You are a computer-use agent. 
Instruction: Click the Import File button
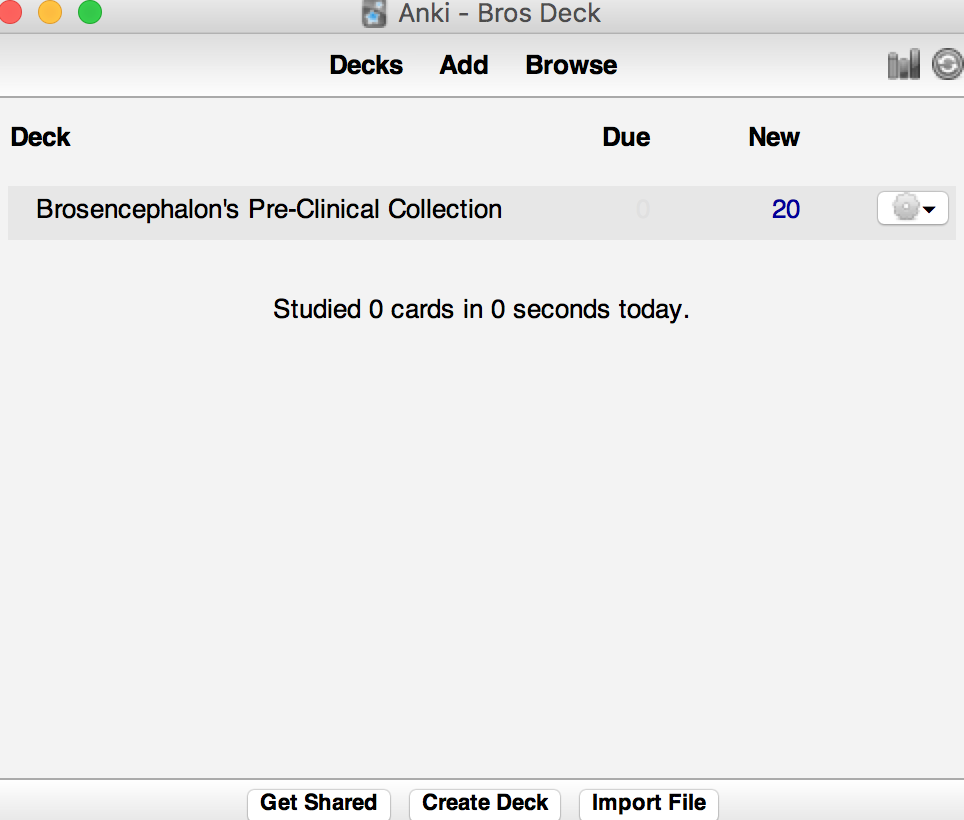(649, 803)
